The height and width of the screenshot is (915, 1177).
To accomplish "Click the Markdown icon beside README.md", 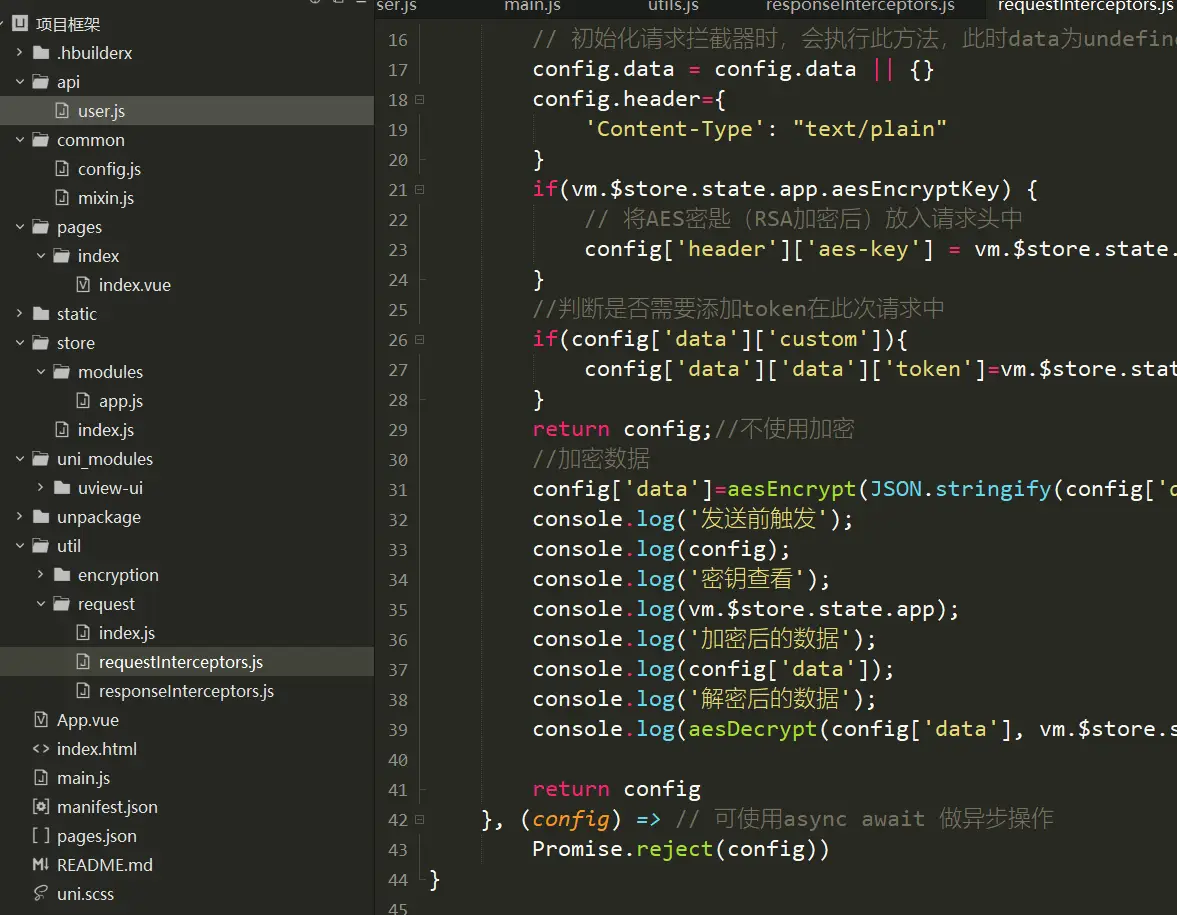I will pos(40,865).
